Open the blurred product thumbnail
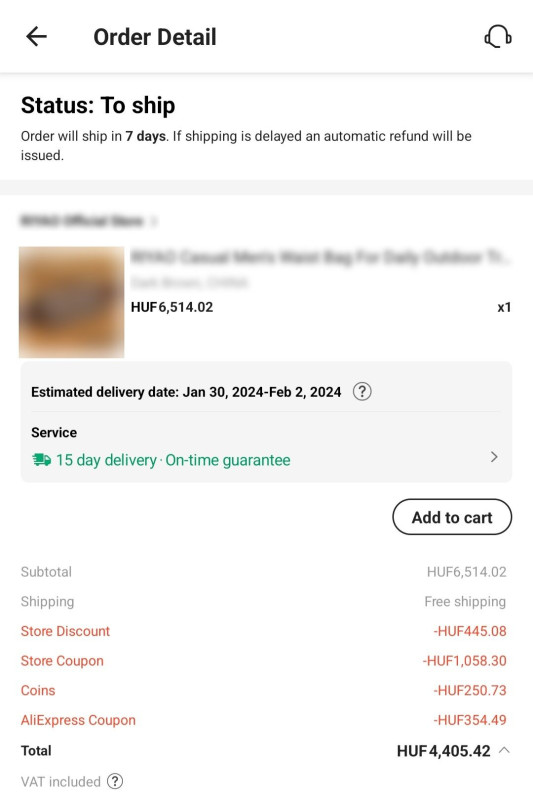Viewport: 533px width, 800px height. click(71, 302)
